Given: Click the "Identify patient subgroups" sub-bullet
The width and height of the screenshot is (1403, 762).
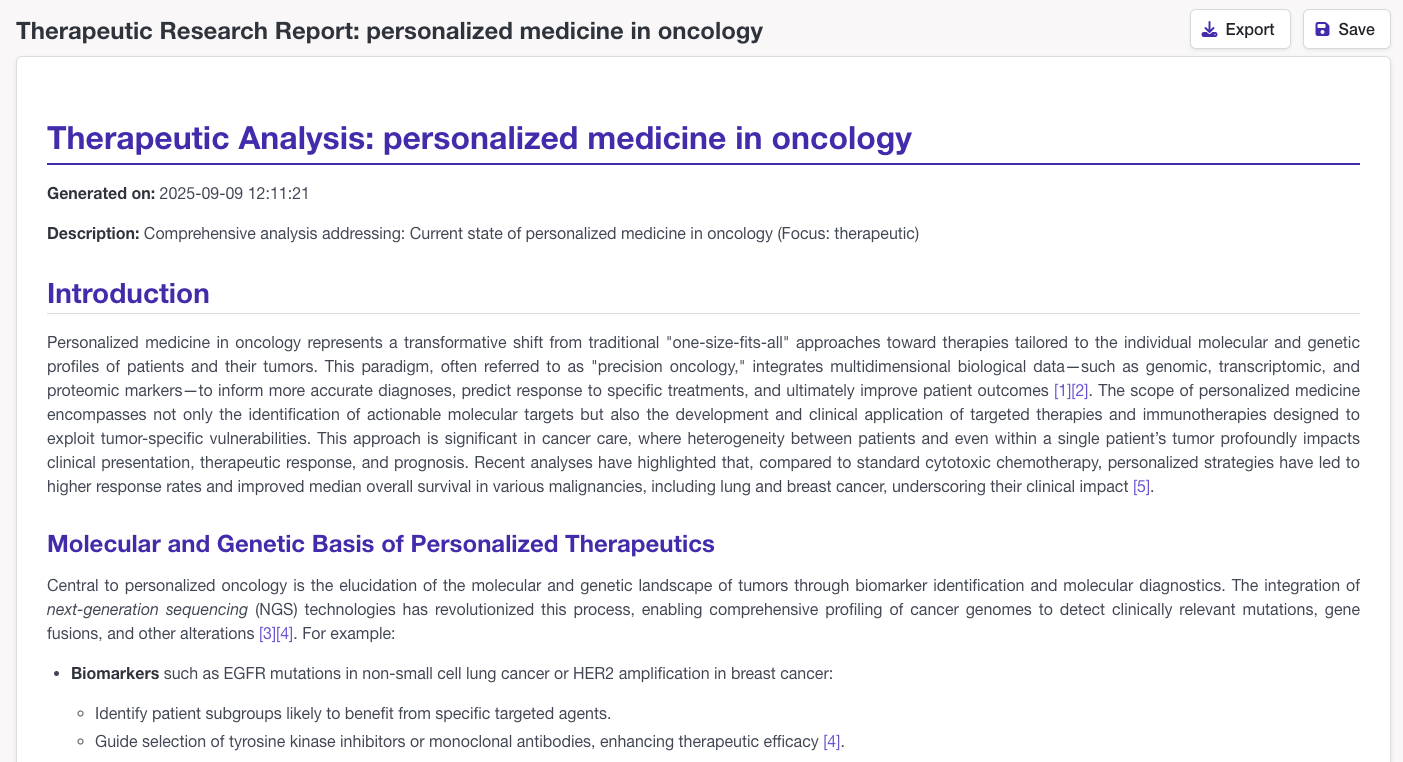Looking at the screenshot, I should click(x=352, y=713).
